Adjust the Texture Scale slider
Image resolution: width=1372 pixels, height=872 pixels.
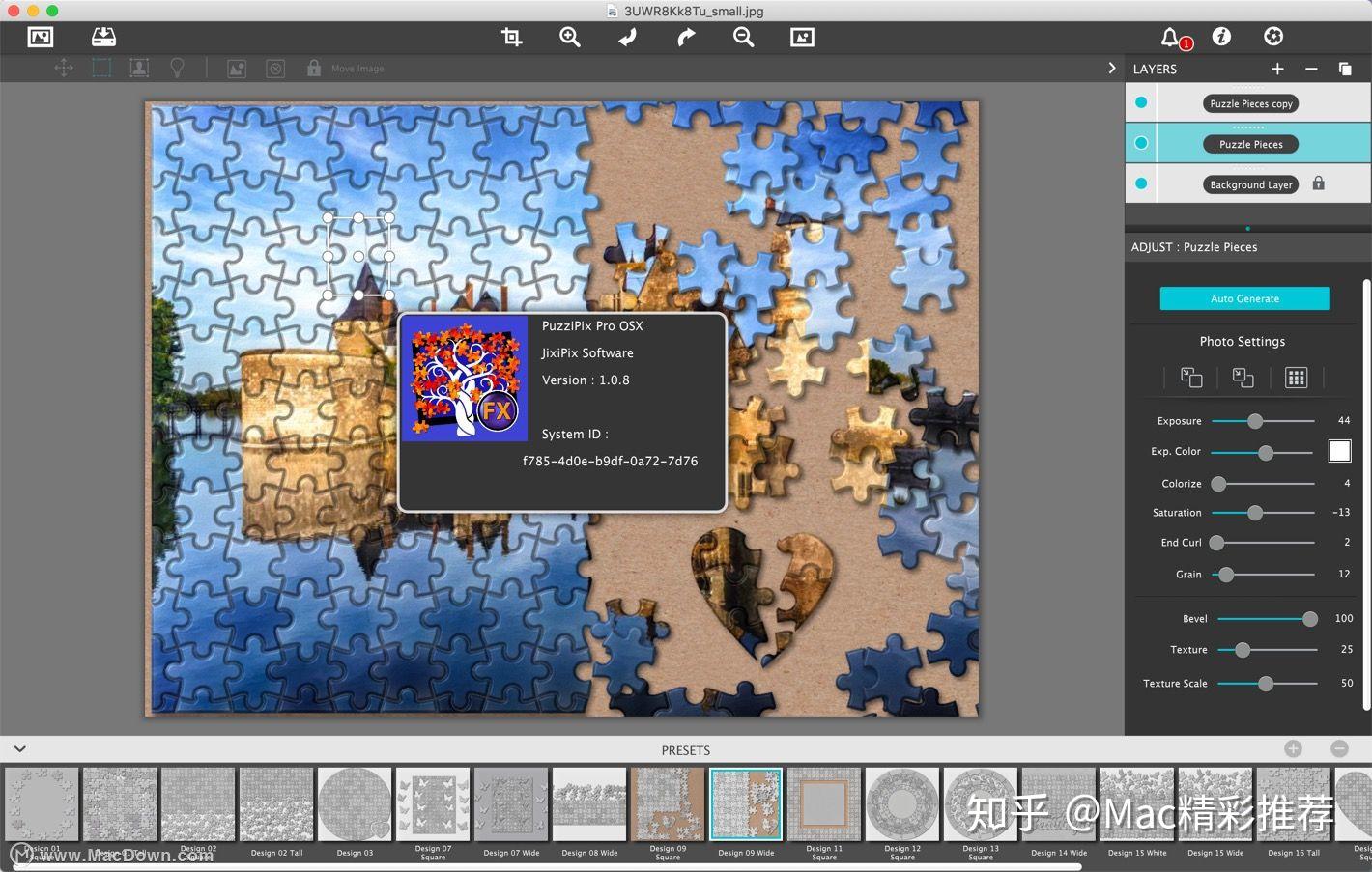(x=1268, y=684)
